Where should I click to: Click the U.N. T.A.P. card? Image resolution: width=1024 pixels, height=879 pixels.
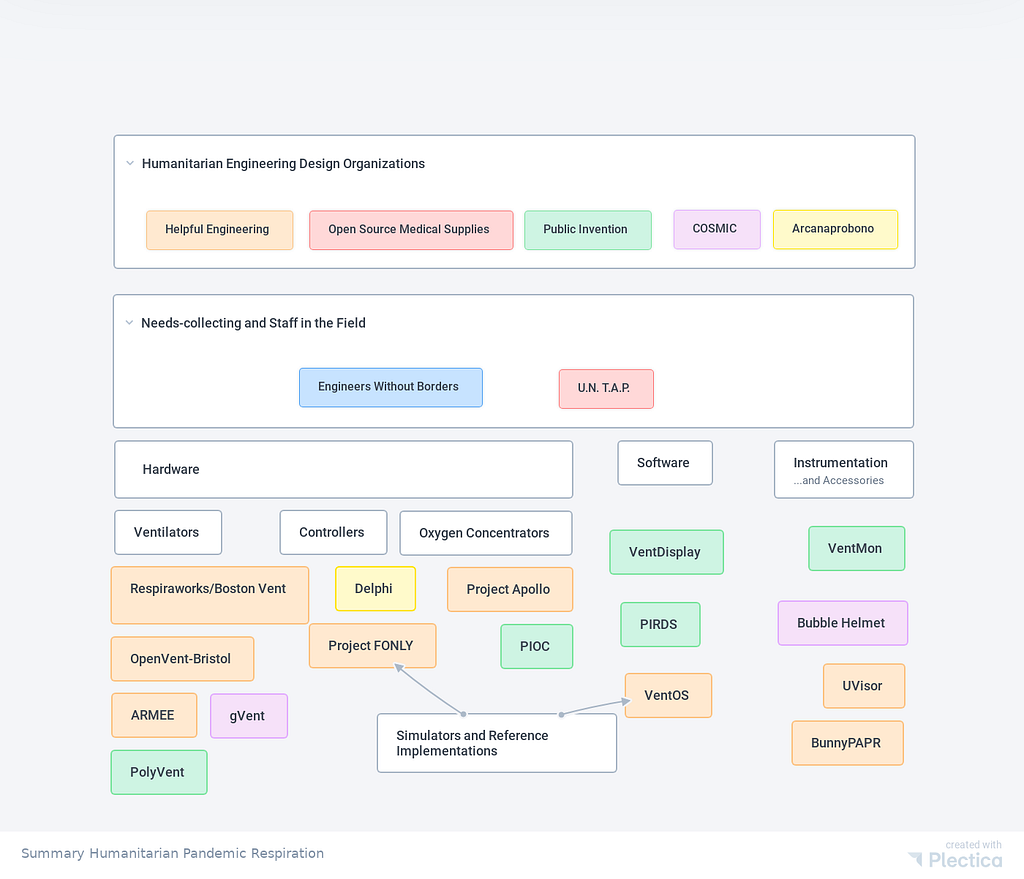[606, 389]
